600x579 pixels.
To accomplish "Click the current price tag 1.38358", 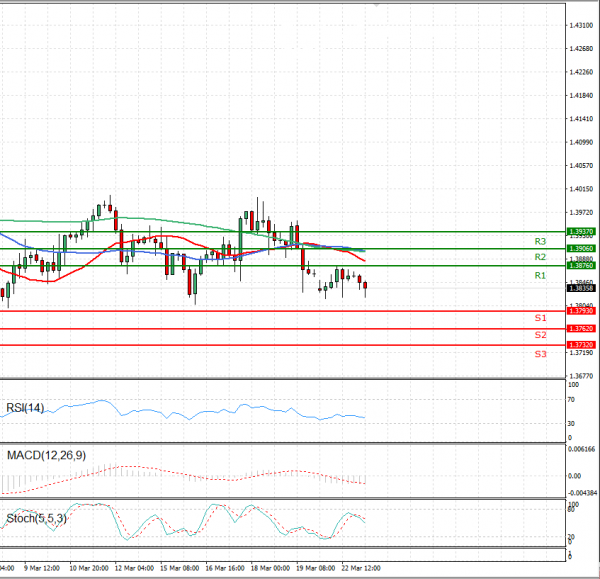I will pos(580,289).
